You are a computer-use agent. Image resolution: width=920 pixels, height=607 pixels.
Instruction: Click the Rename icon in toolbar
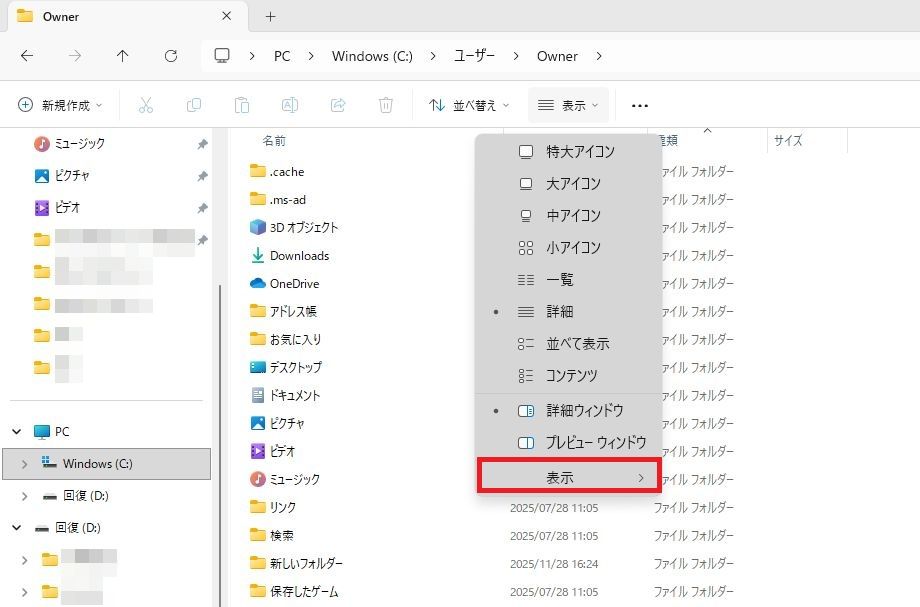tap(290, 105)
